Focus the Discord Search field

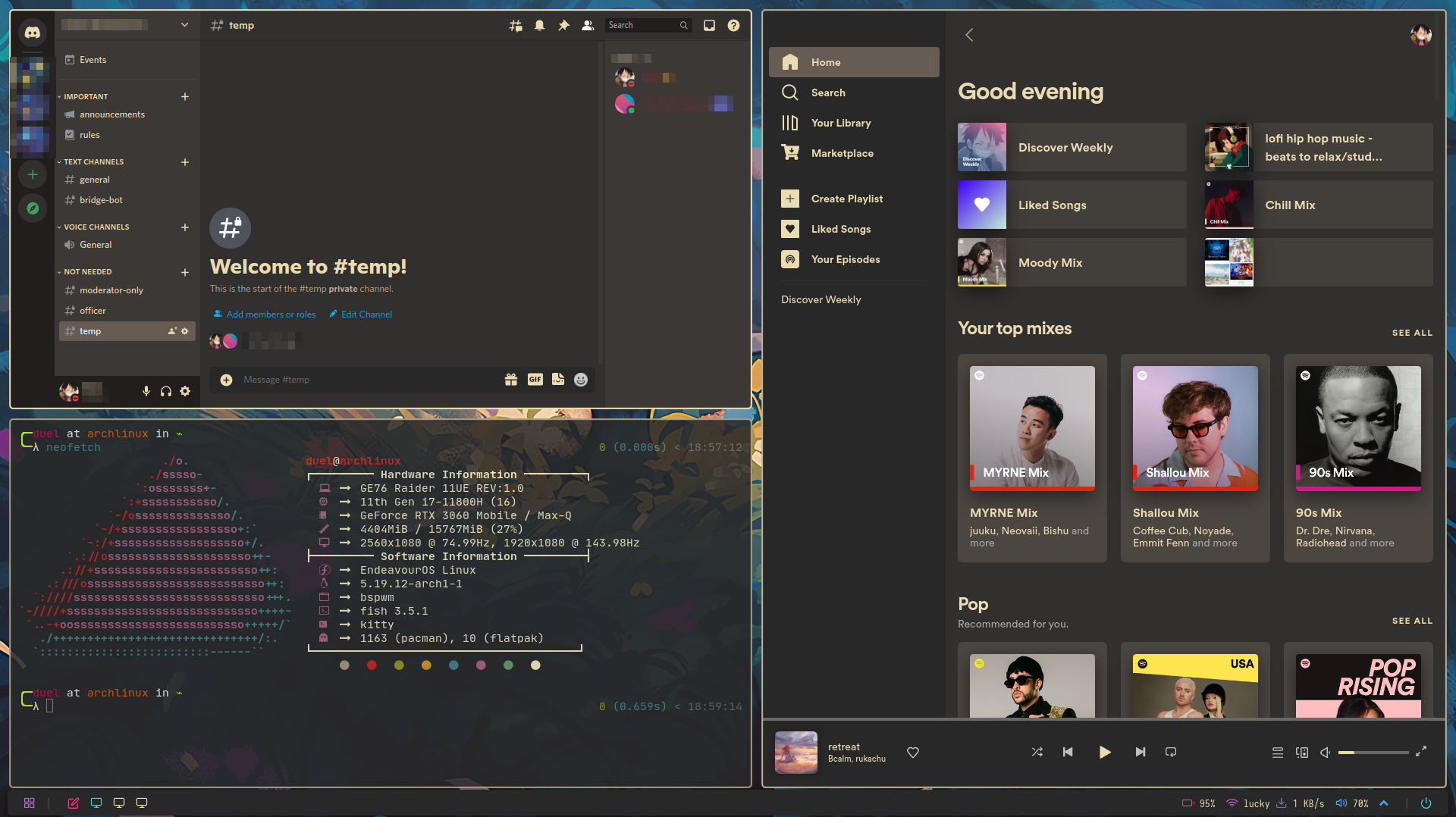(648, 26)
